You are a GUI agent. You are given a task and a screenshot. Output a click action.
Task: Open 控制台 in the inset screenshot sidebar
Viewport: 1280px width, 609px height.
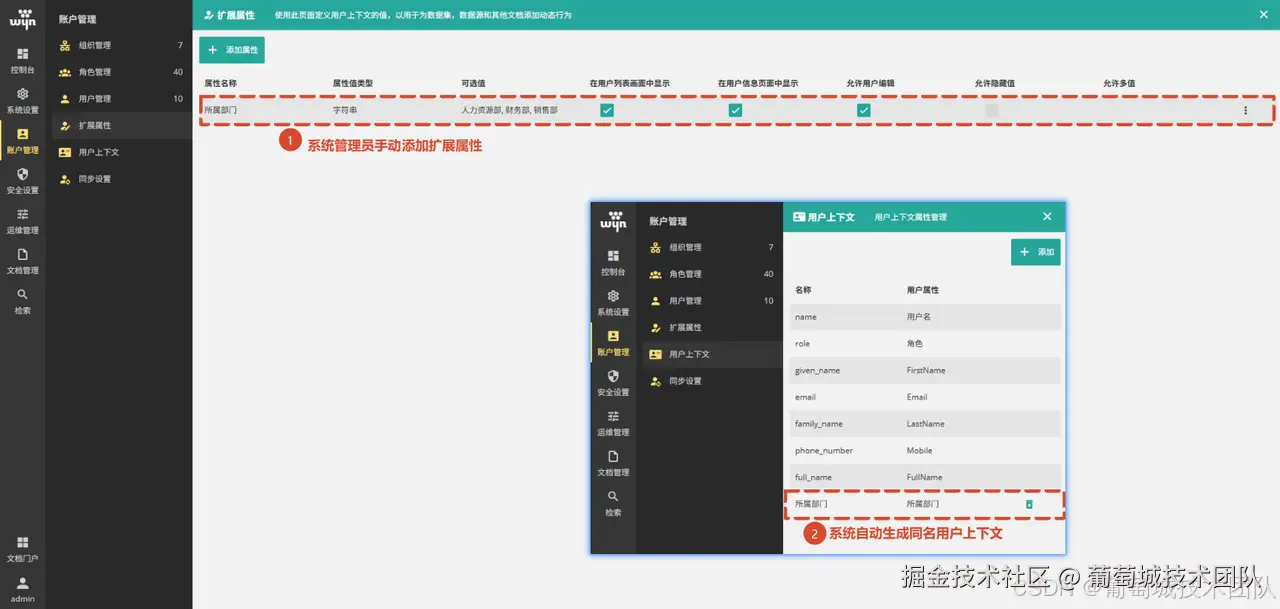pos(613,262)
